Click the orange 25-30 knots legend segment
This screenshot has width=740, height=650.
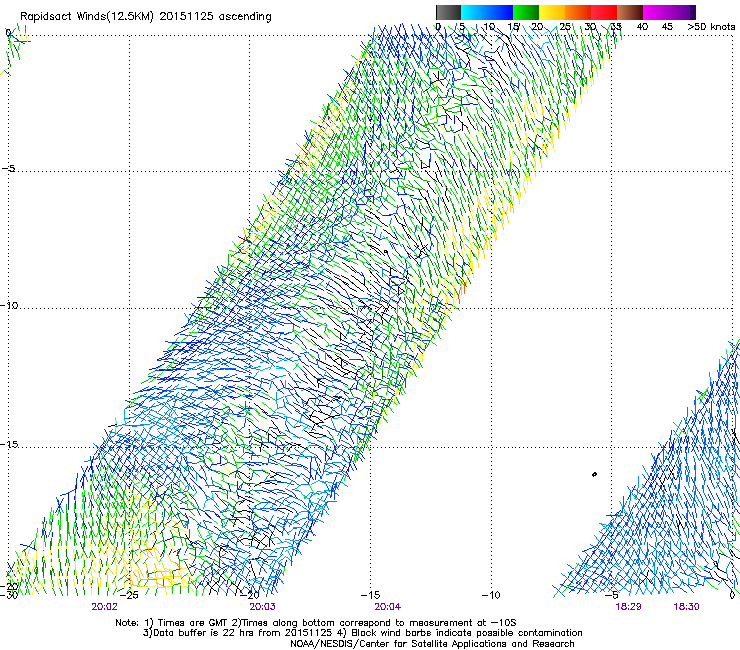click(x=578, y=12)
